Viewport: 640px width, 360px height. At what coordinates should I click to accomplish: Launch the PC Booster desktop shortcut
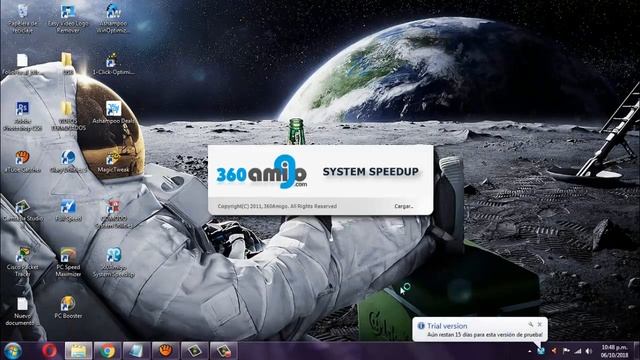68,307
